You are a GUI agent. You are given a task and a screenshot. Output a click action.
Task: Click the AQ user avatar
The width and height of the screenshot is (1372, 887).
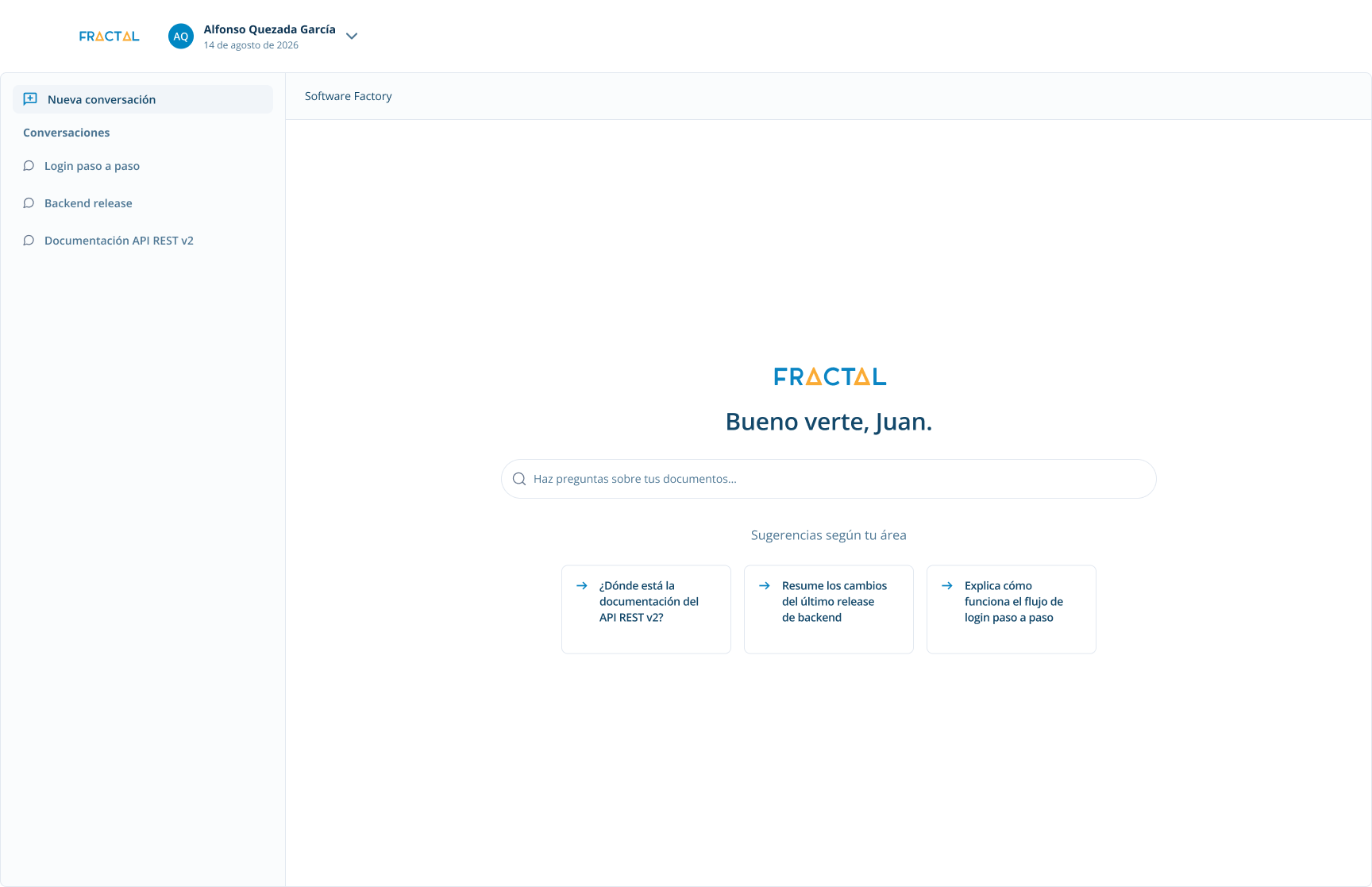[x=181, y=37]
